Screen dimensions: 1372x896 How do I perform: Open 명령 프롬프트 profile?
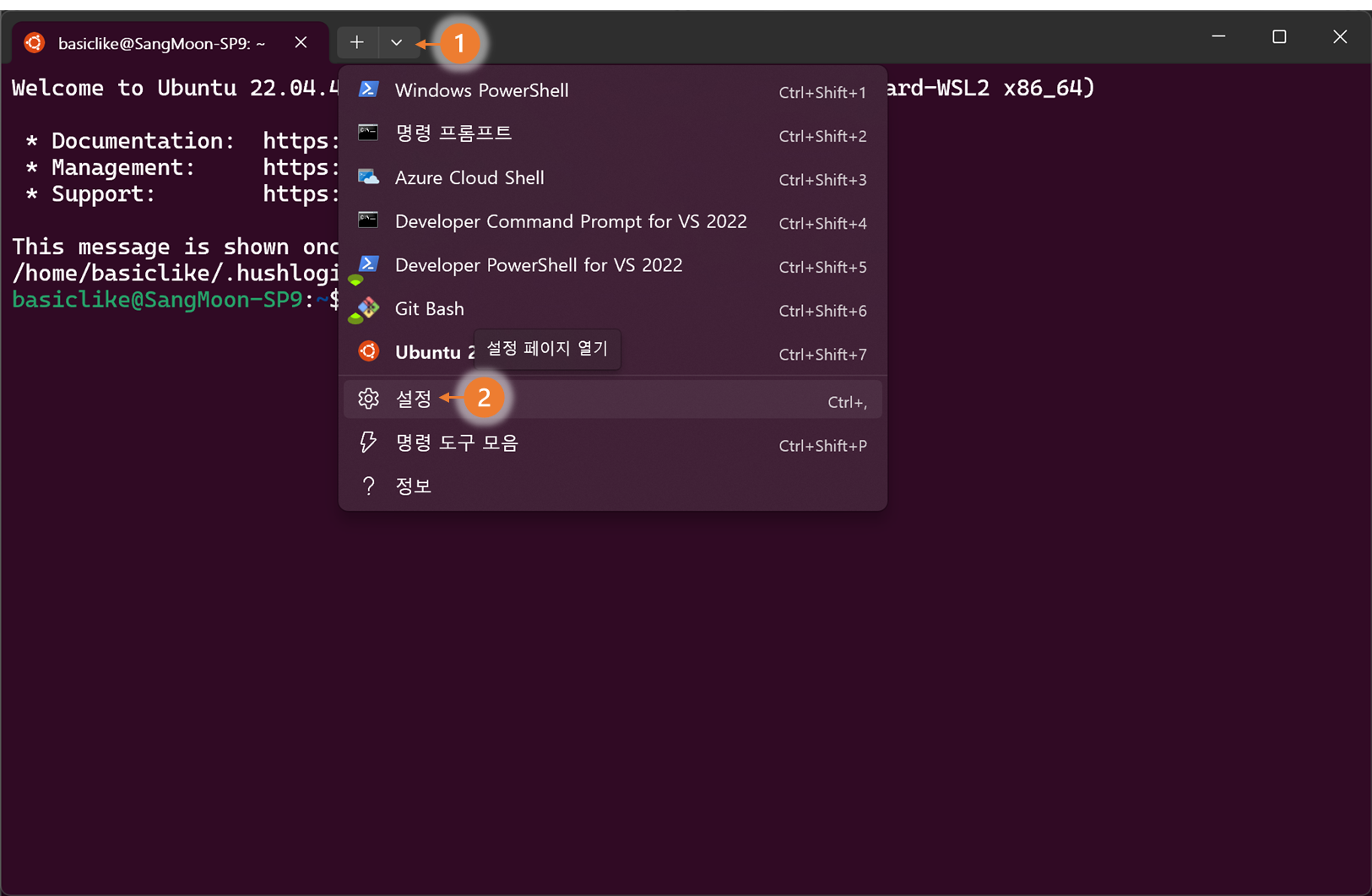coord(613,133)
